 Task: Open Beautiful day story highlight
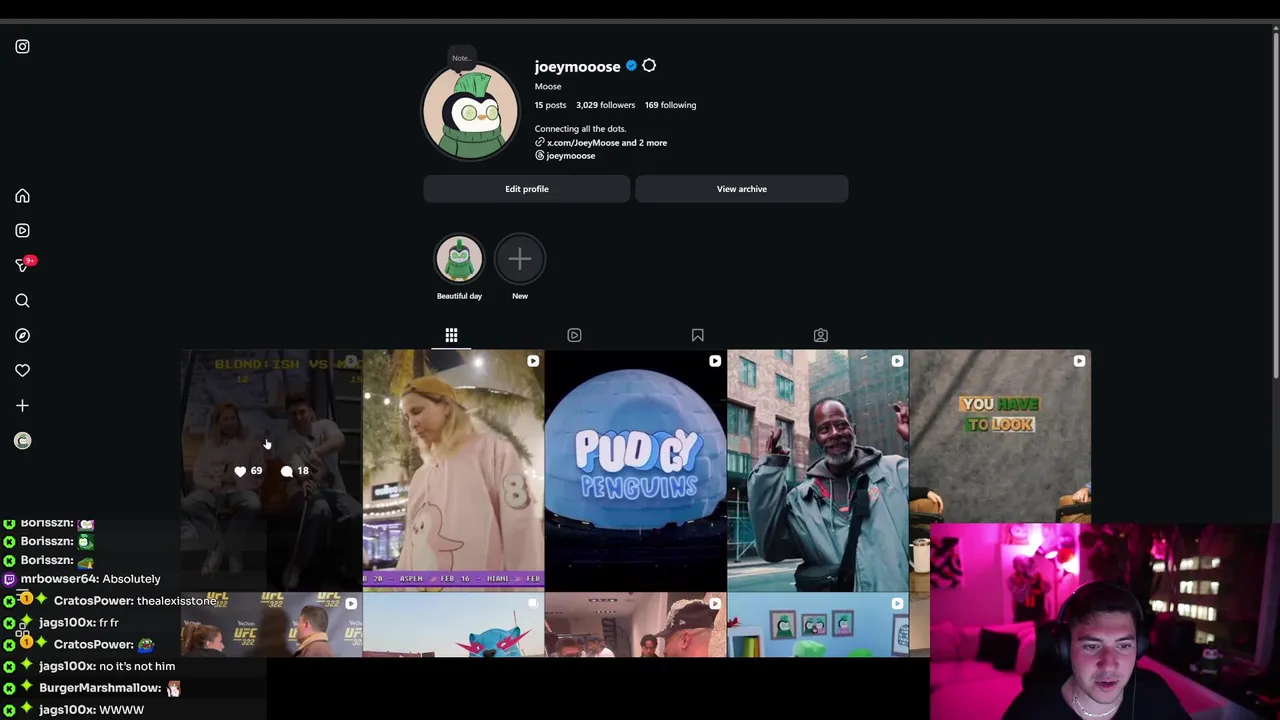[459, 259]
